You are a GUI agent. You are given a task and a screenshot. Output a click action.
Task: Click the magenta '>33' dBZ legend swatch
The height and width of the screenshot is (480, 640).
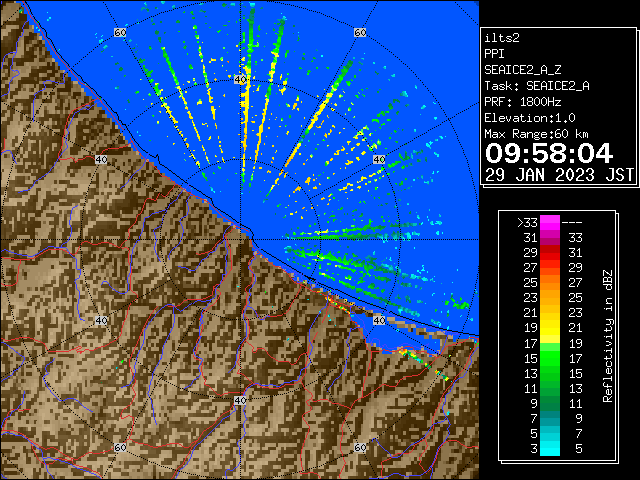click(550, 223)
